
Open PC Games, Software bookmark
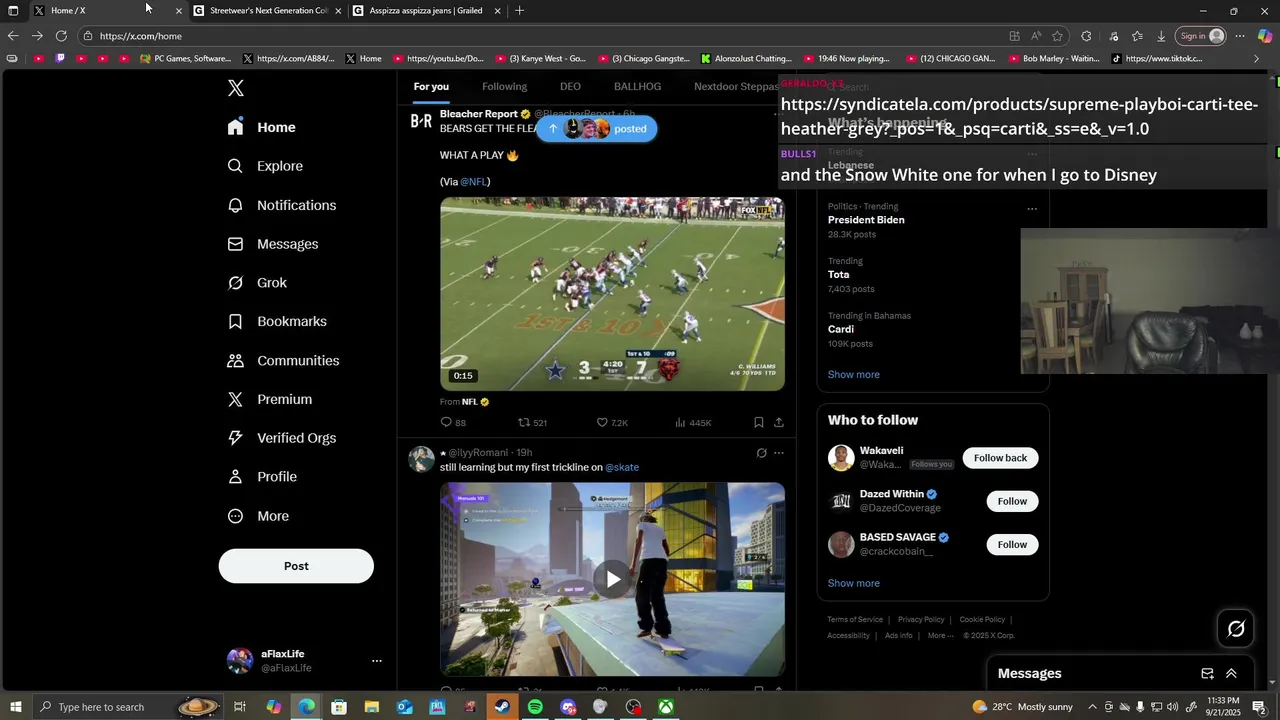tap(185, 59)
